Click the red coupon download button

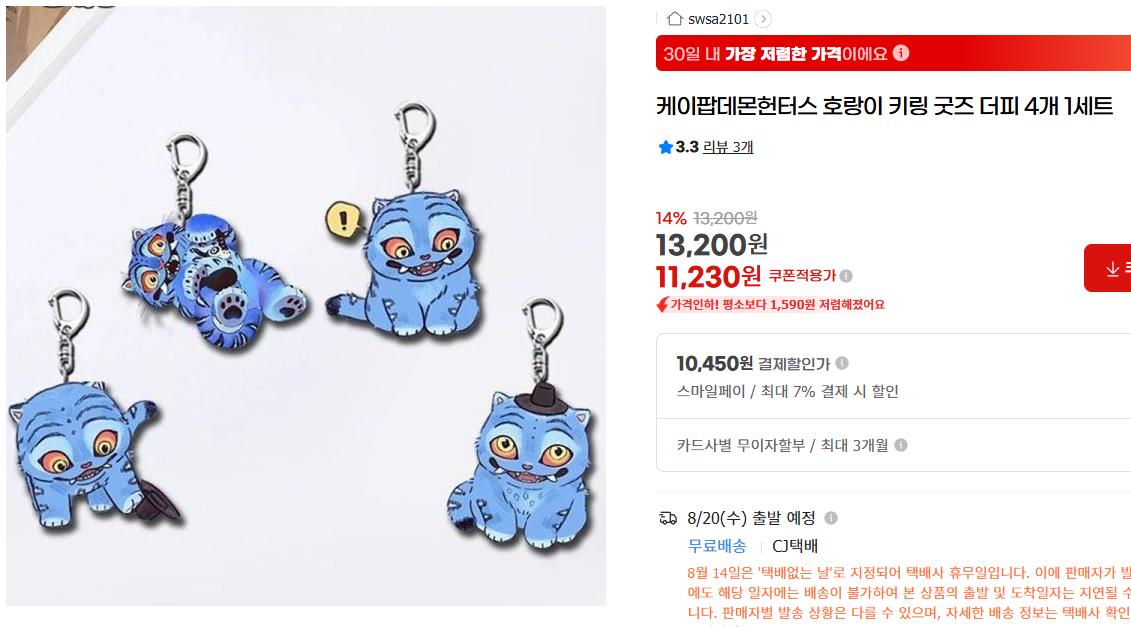(1108, 268)
